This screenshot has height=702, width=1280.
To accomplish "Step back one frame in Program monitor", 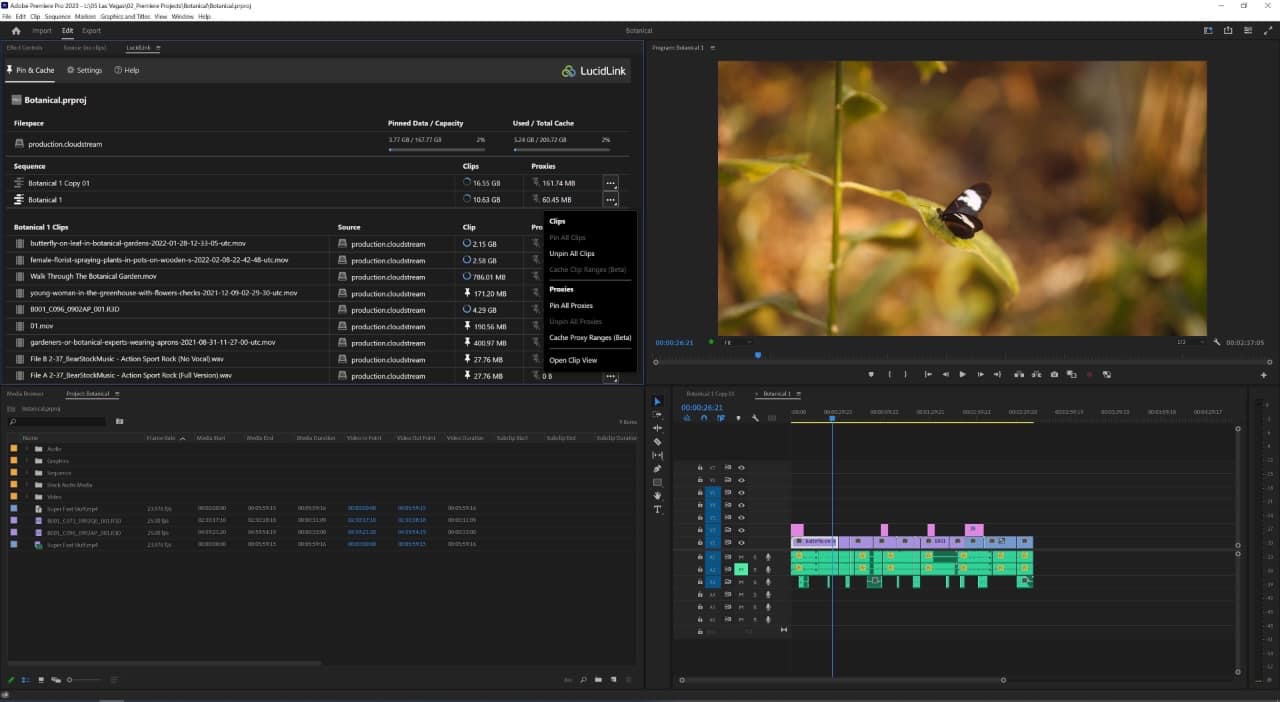I will click(945, 374).
